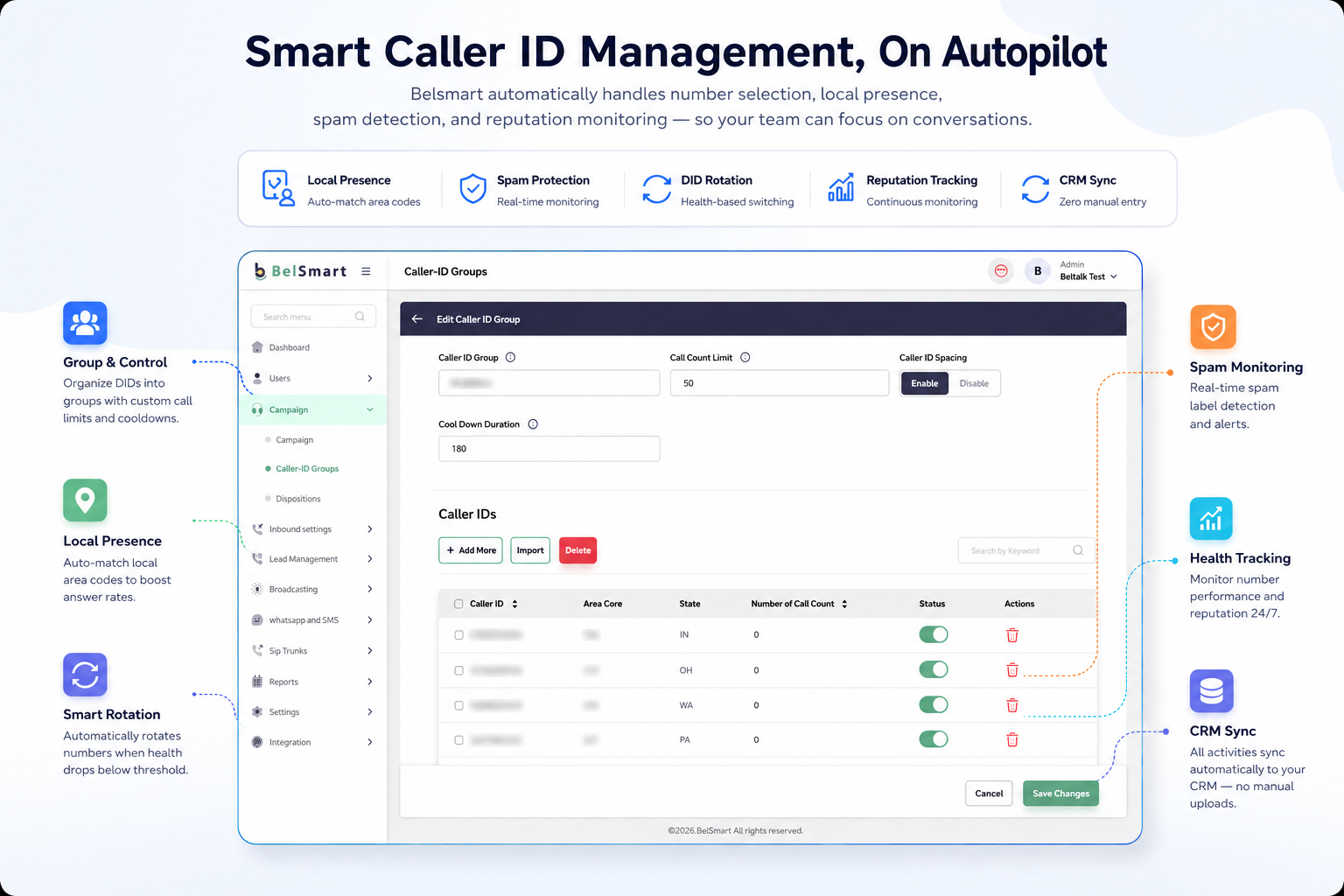Delete the PA row caller ID
Viewport: 1344px width, 896px height.
(x=1012, y=739)
